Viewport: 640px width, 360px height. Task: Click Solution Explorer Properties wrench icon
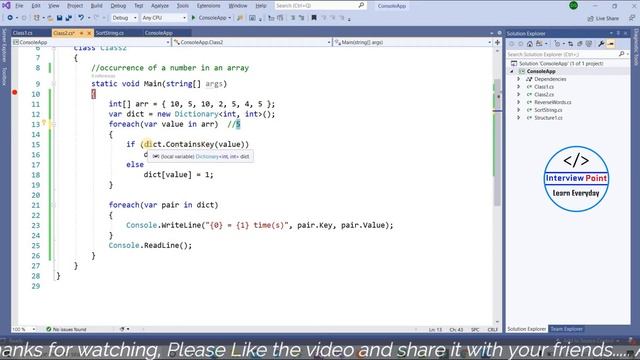[x=601, y=44]
